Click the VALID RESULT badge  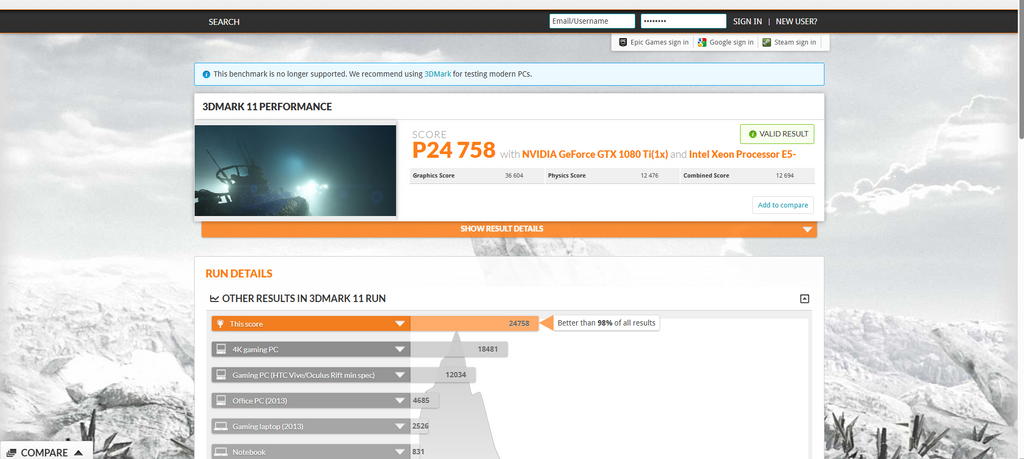(x=777, y=134)
